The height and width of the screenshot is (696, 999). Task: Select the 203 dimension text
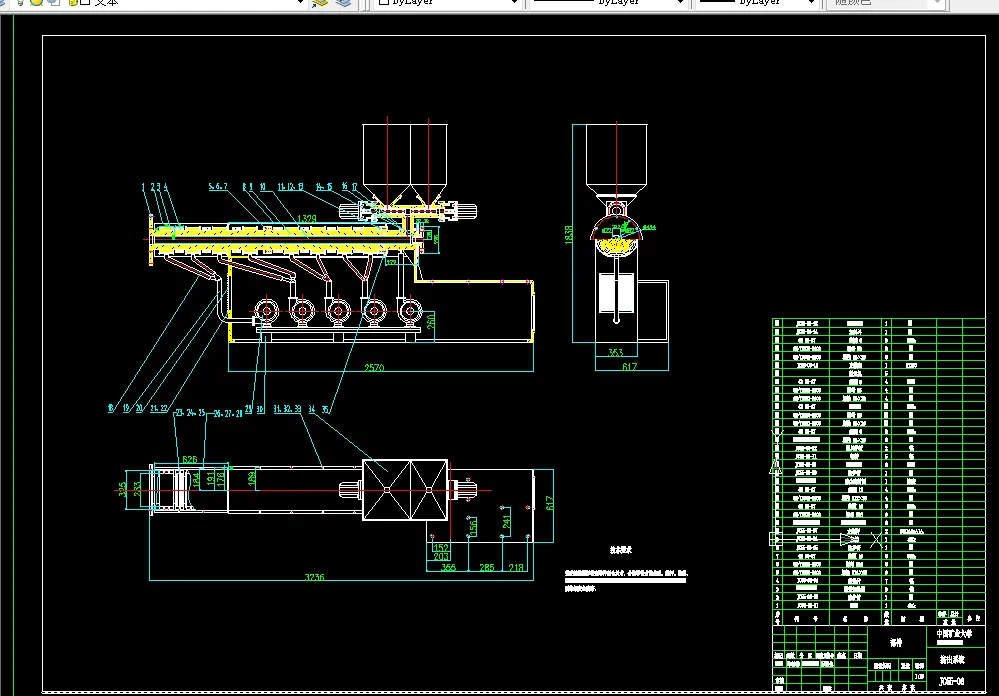point(441,556)
